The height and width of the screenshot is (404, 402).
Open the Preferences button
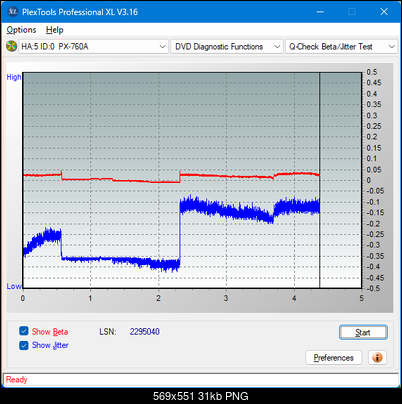(x=334, y=358)
